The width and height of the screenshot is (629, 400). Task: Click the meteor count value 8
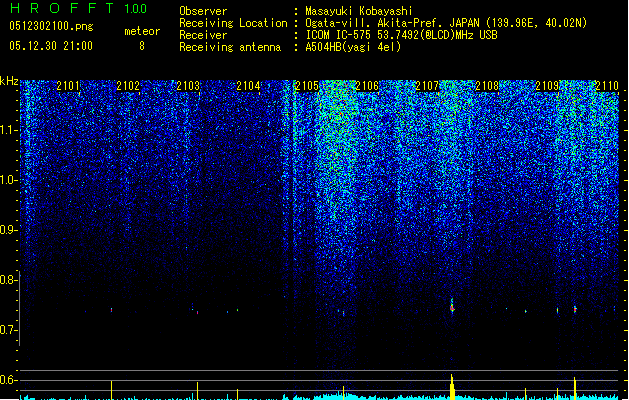point(142,46)
